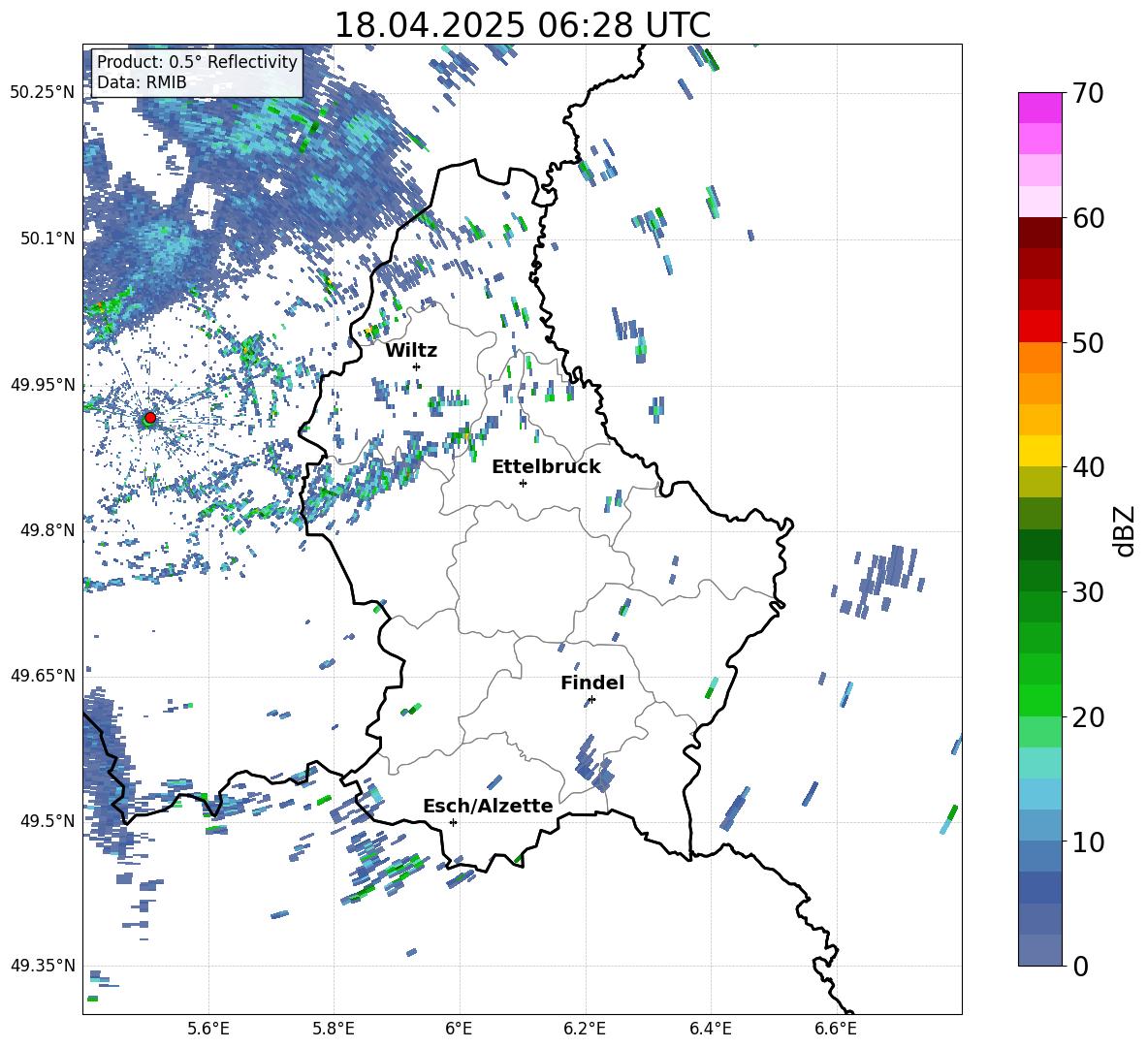Click the orange colorbar band below 50
The height and width of the screenshot is (1048, 1148).
click(1039, 358)
